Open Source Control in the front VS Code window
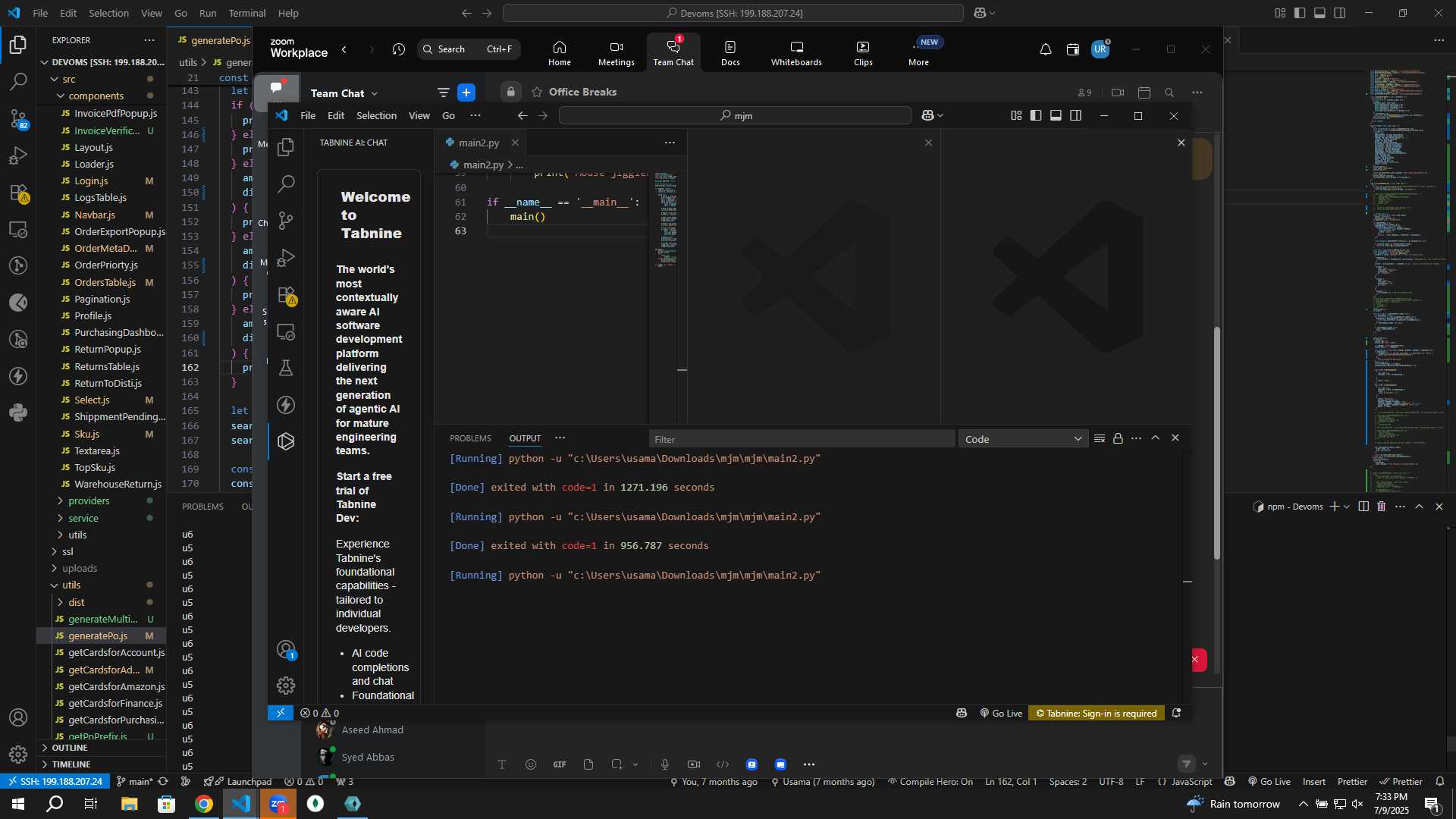The width and height of the screenshot is (1456, 819). pos(286,221)
